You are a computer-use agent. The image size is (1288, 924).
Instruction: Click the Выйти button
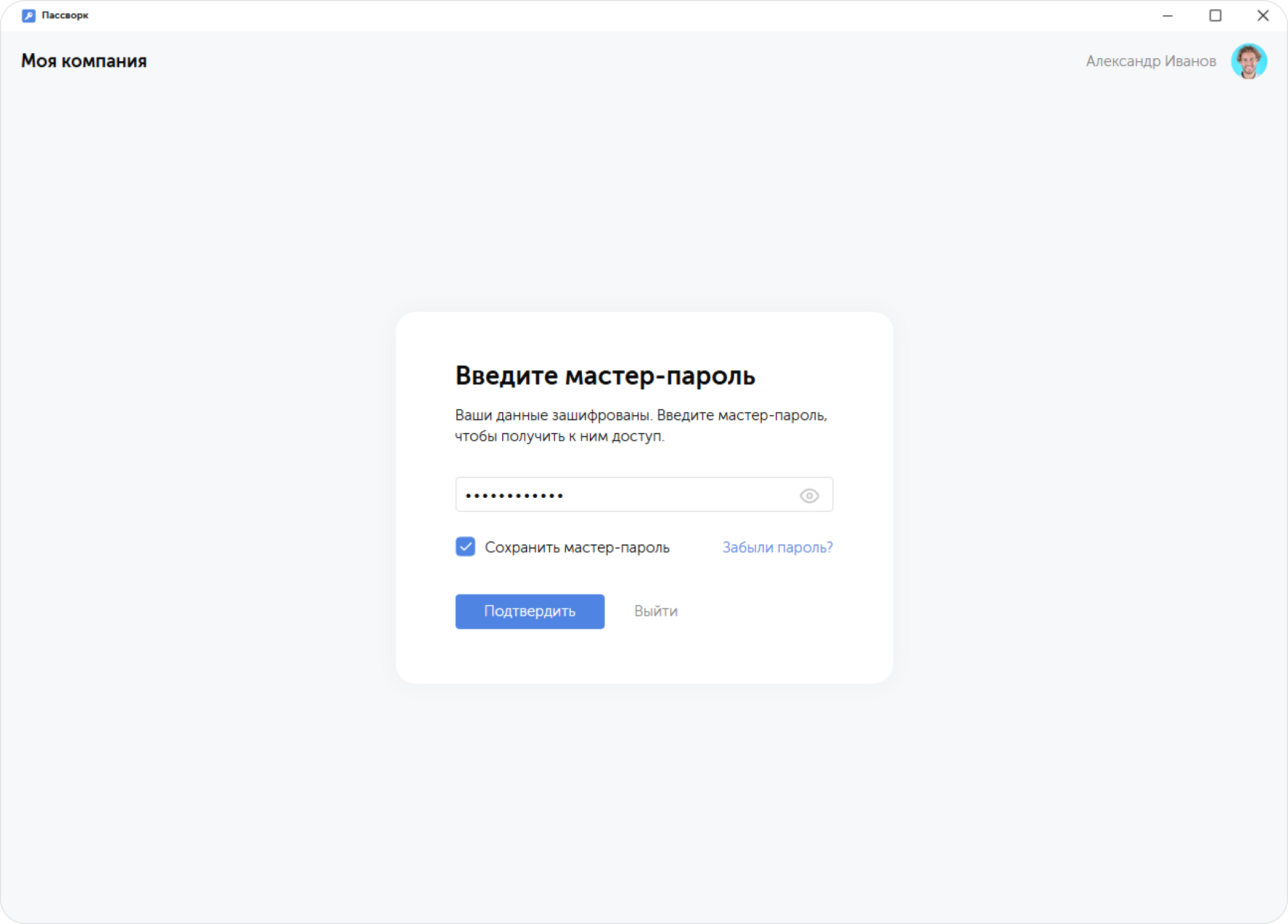coord(655,611)
